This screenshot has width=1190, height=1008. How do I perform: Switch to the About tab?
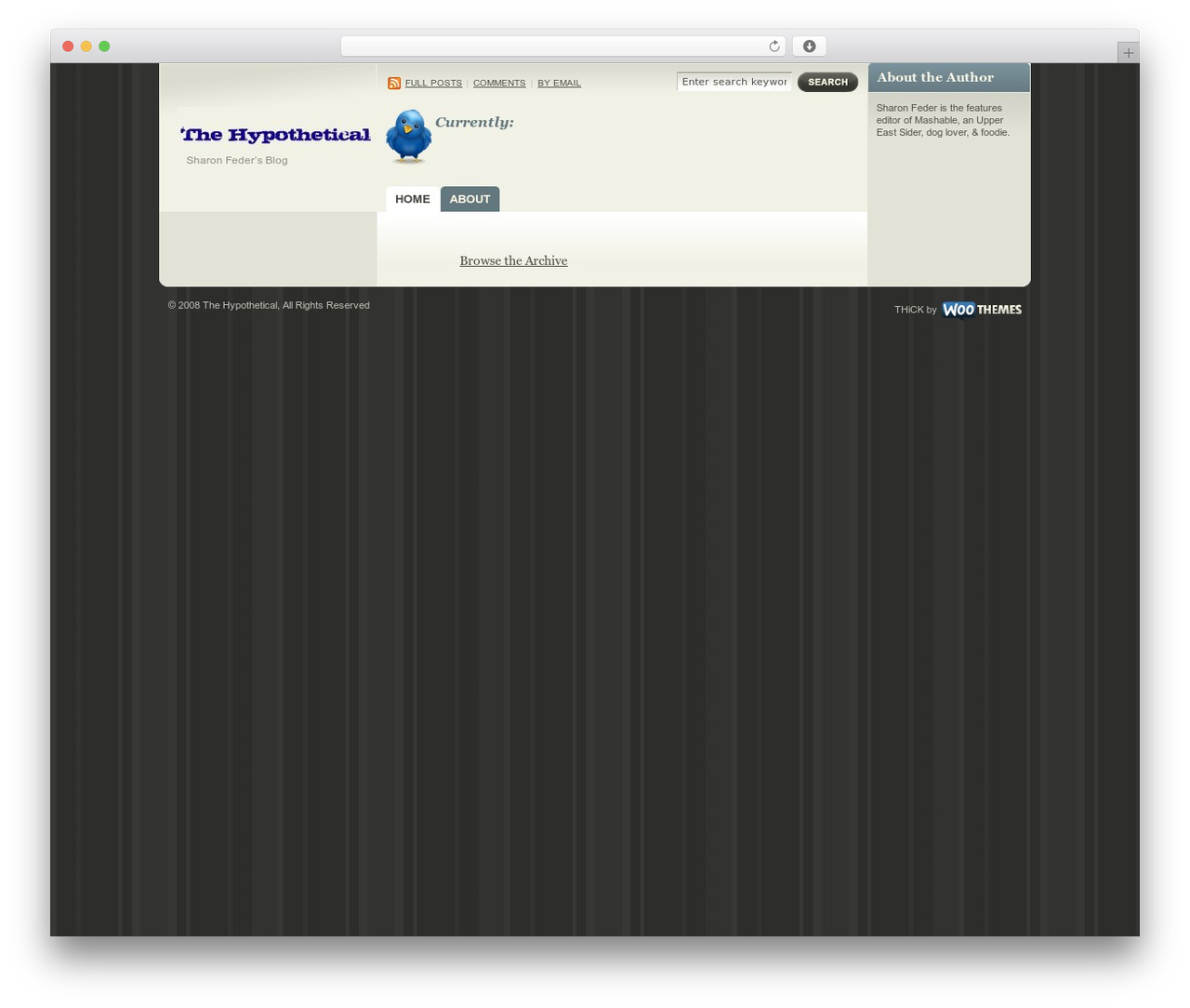(x=469, y=199)
